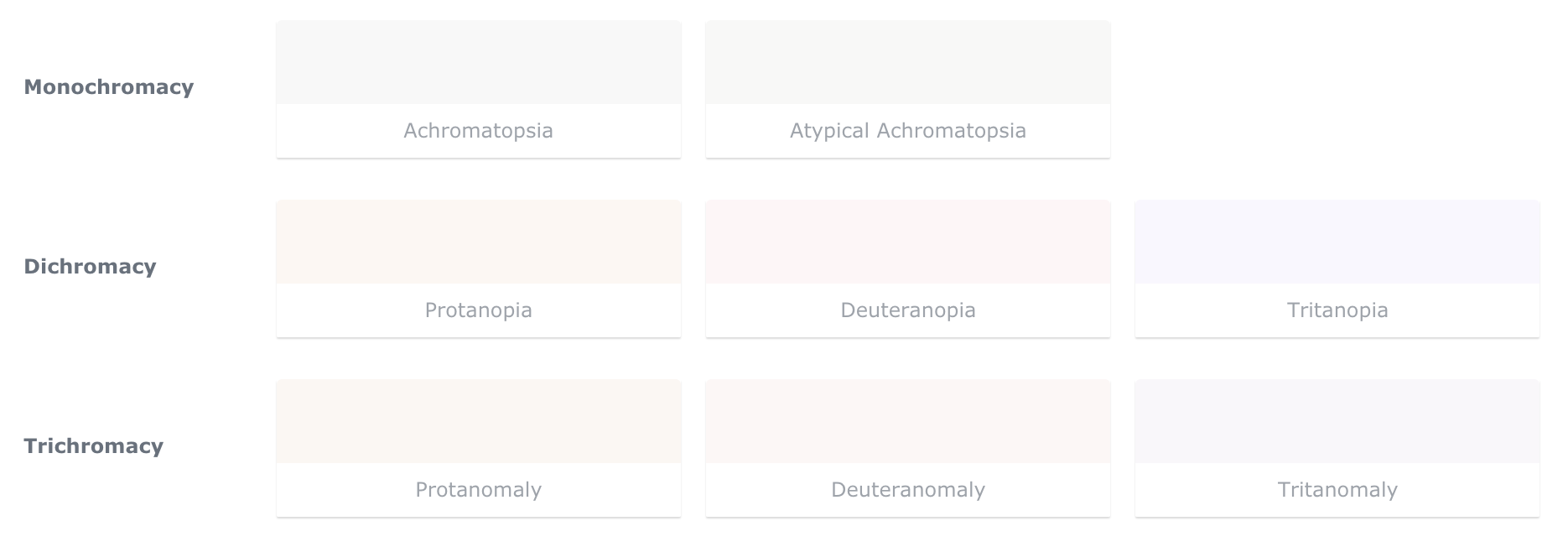
Task: Choose the Protanomaly cream preview swatch
Action: click(x=479, y=421)
